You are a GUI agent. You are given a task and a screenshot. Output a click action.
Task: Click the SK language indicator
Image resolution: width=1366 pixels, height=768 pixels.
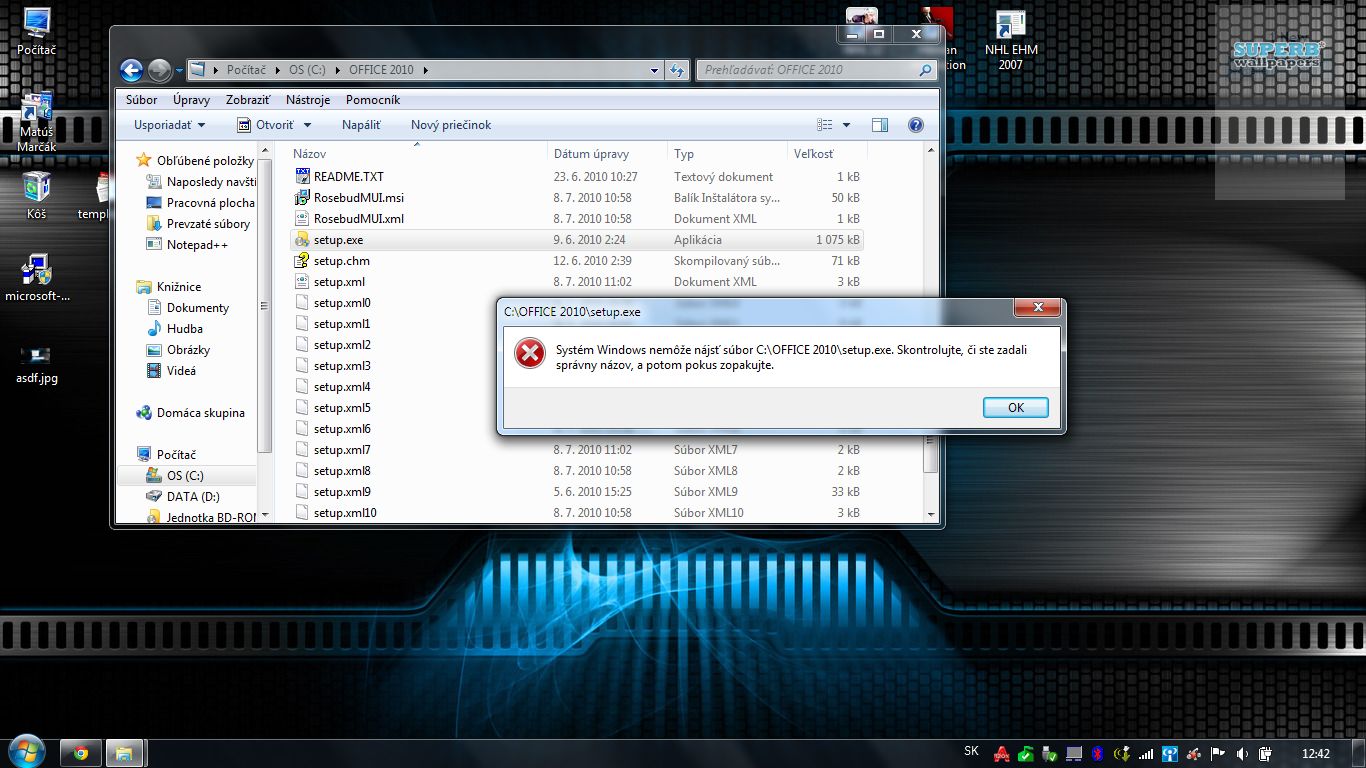point(971,751)
